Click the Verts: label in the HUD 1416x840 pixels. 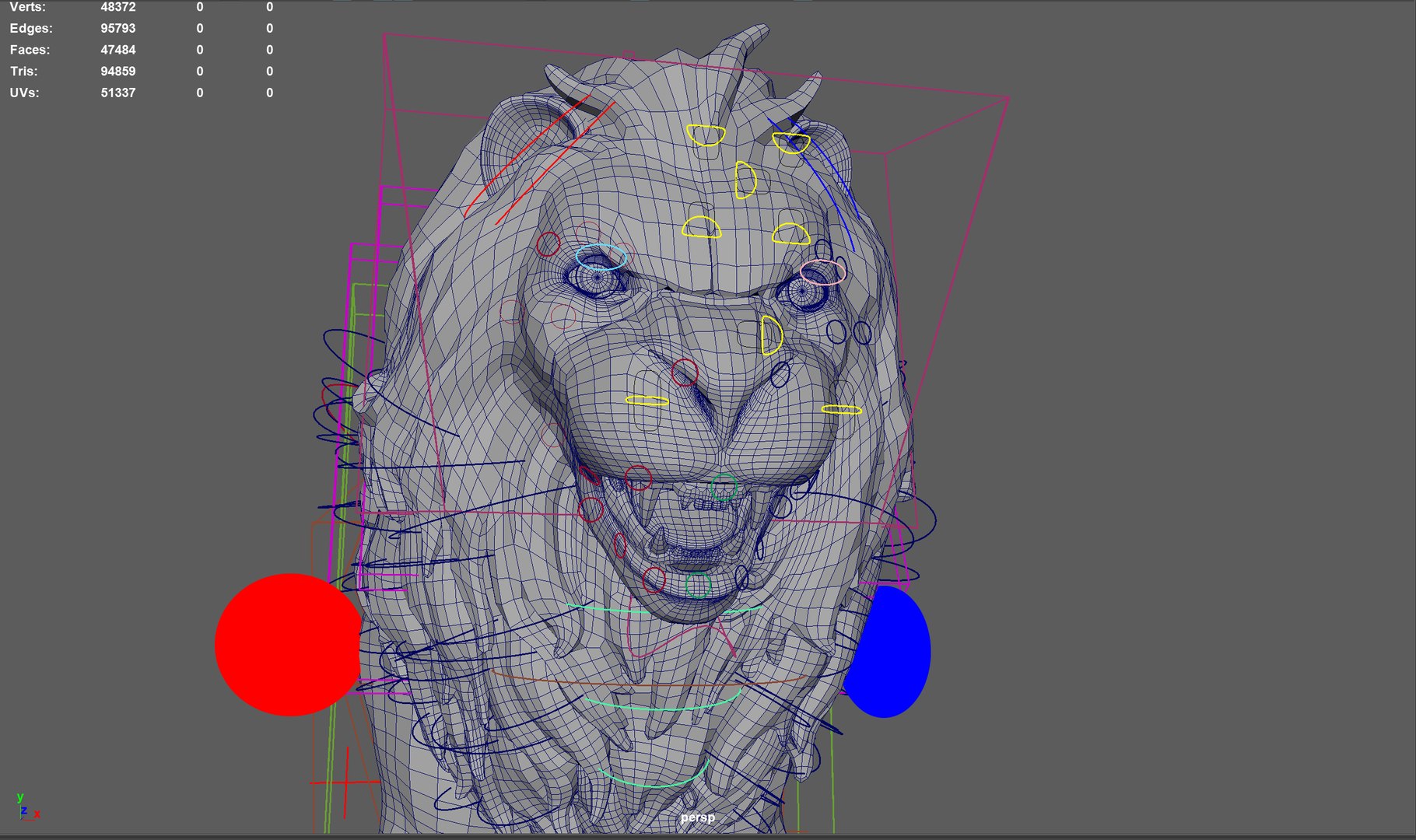coord(27,7)
